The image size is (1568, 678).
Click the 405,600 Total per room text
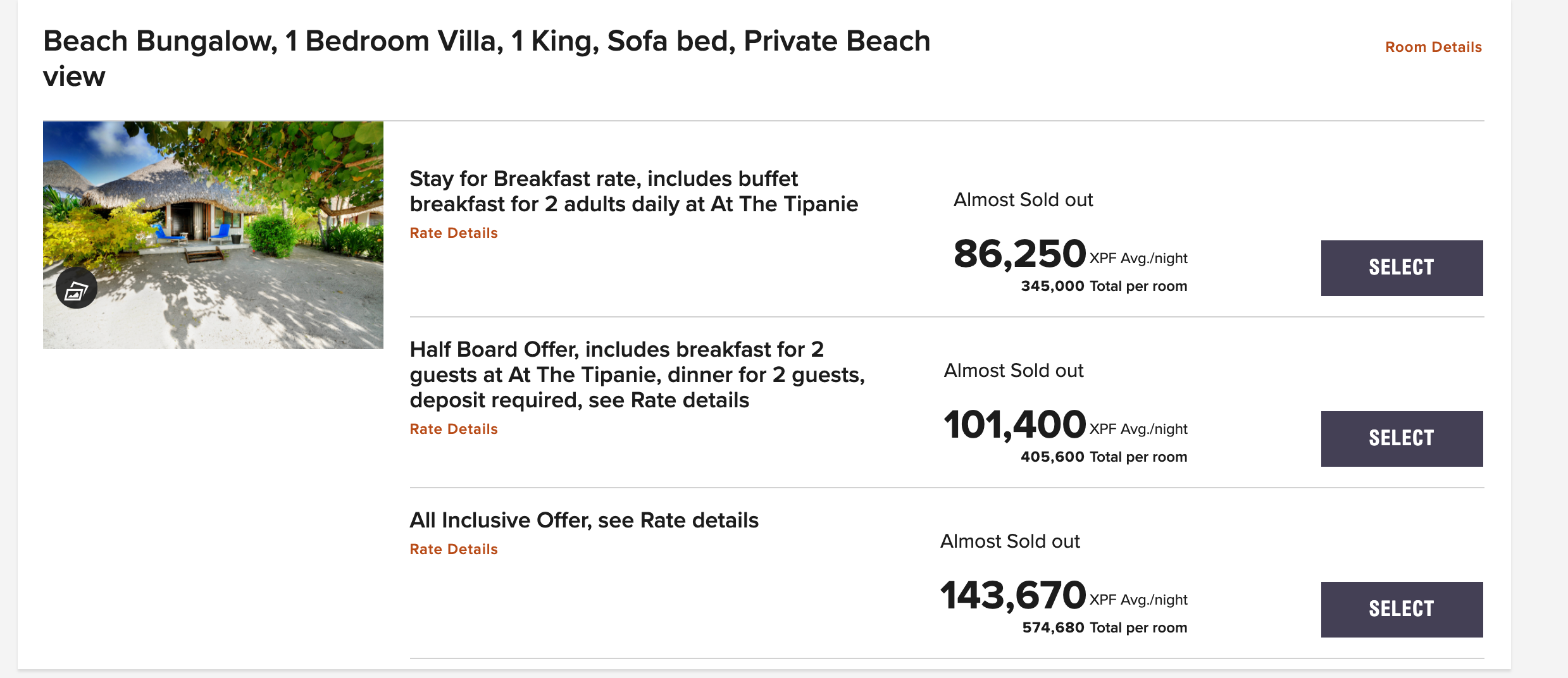pyautogui.click(x=1104, y=457)
